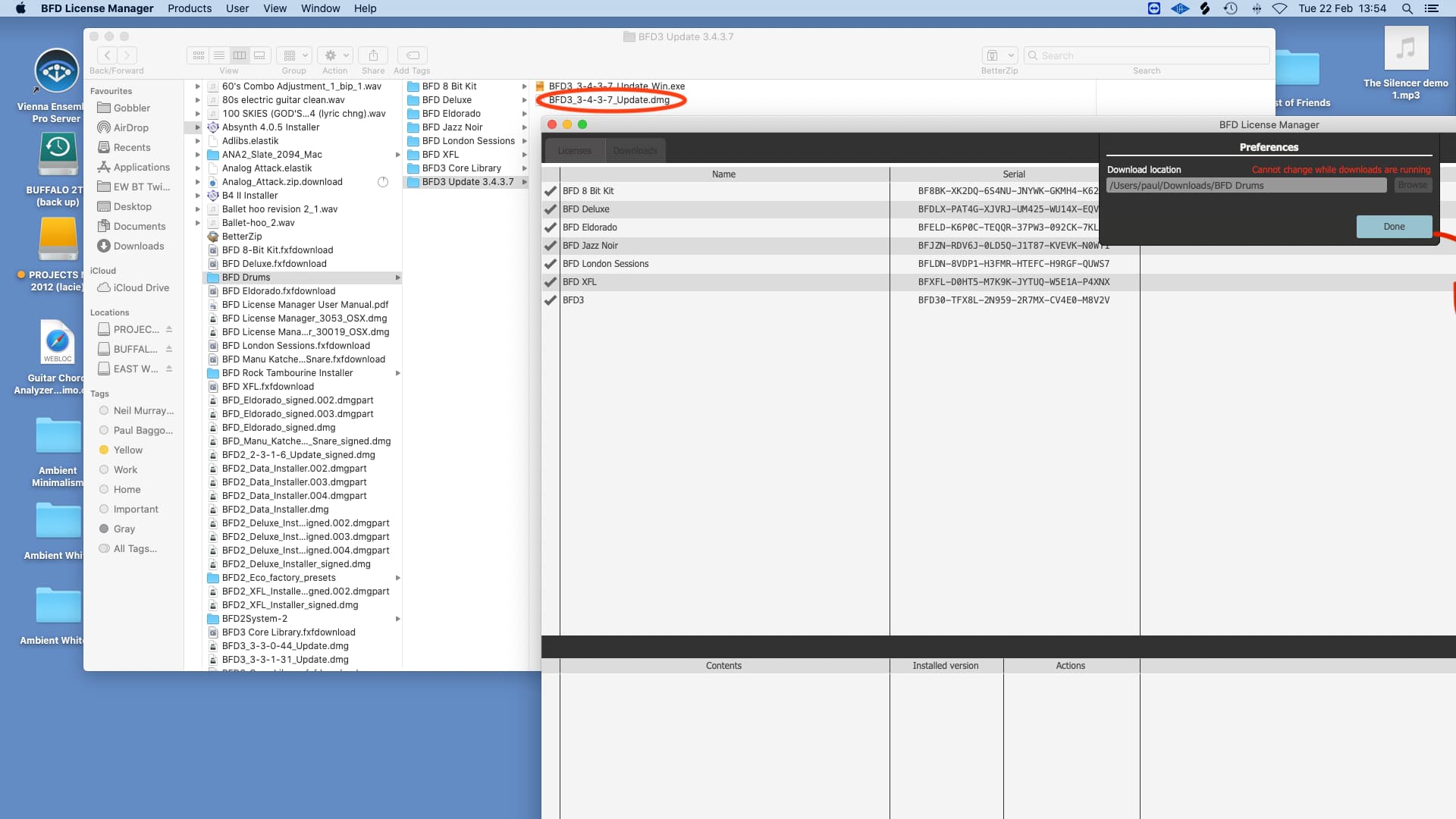
Task: Toggle the BFD Jazz Noir license checkmark
Action: (x=551, y=246)
